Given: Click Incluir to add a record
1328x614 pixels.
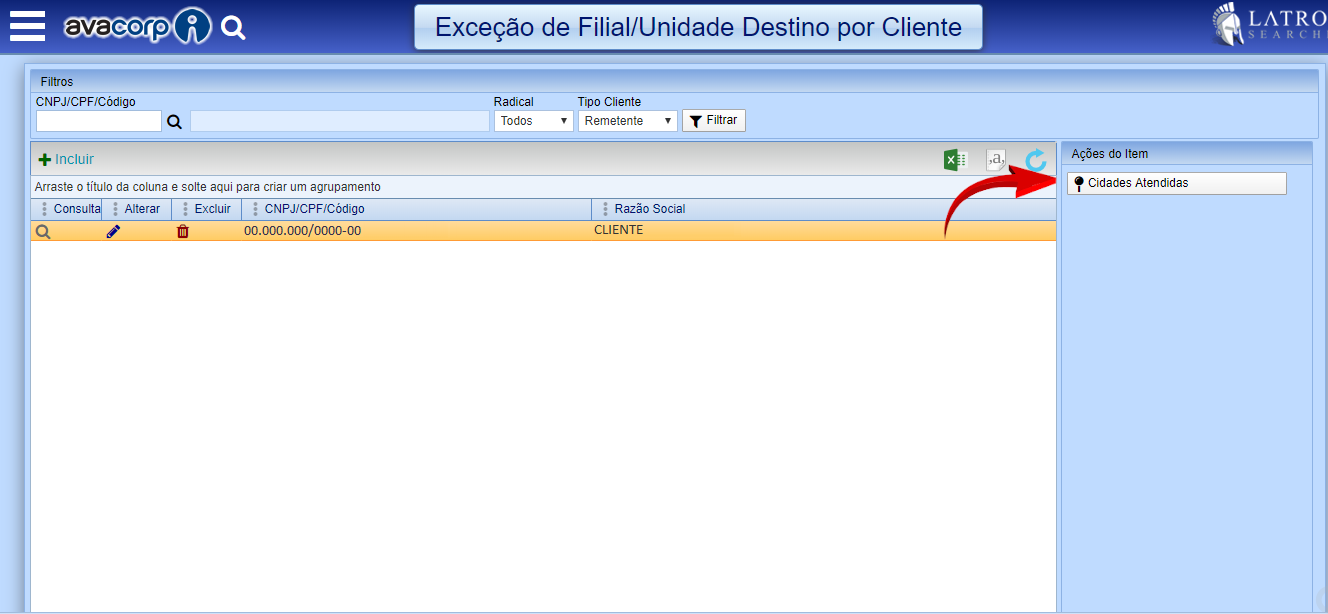Looking at the screenshot, I should pos(66,159).
